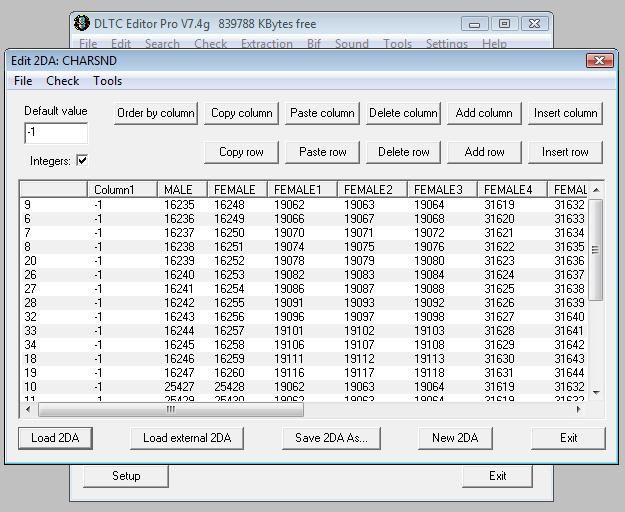Click Save 2DA As... button
The image size is (625, 512).
point(331,438)
